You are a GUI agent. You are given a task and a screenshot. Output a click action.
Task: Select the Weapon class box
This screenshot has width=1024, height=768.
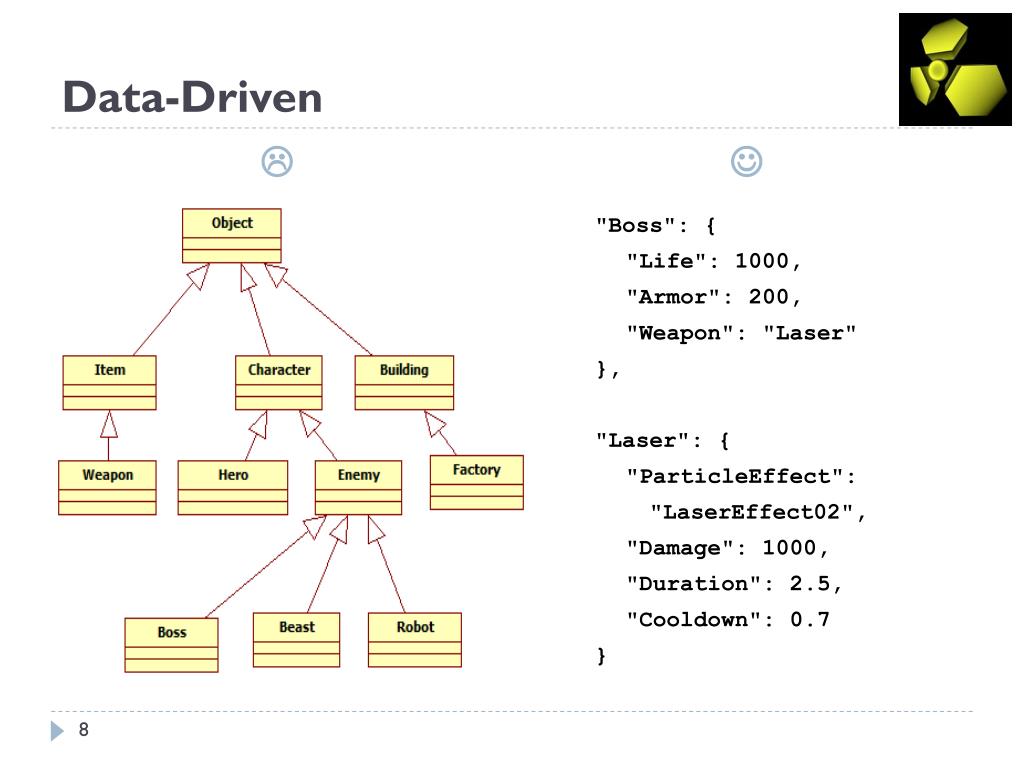click(107, 488)
